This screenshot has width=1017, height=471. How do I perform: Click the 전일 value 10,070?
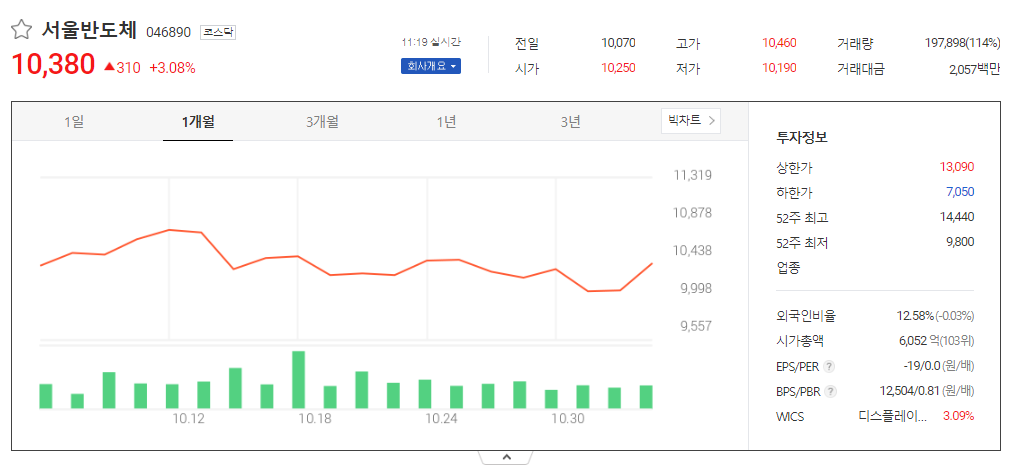tap(618, 43)
